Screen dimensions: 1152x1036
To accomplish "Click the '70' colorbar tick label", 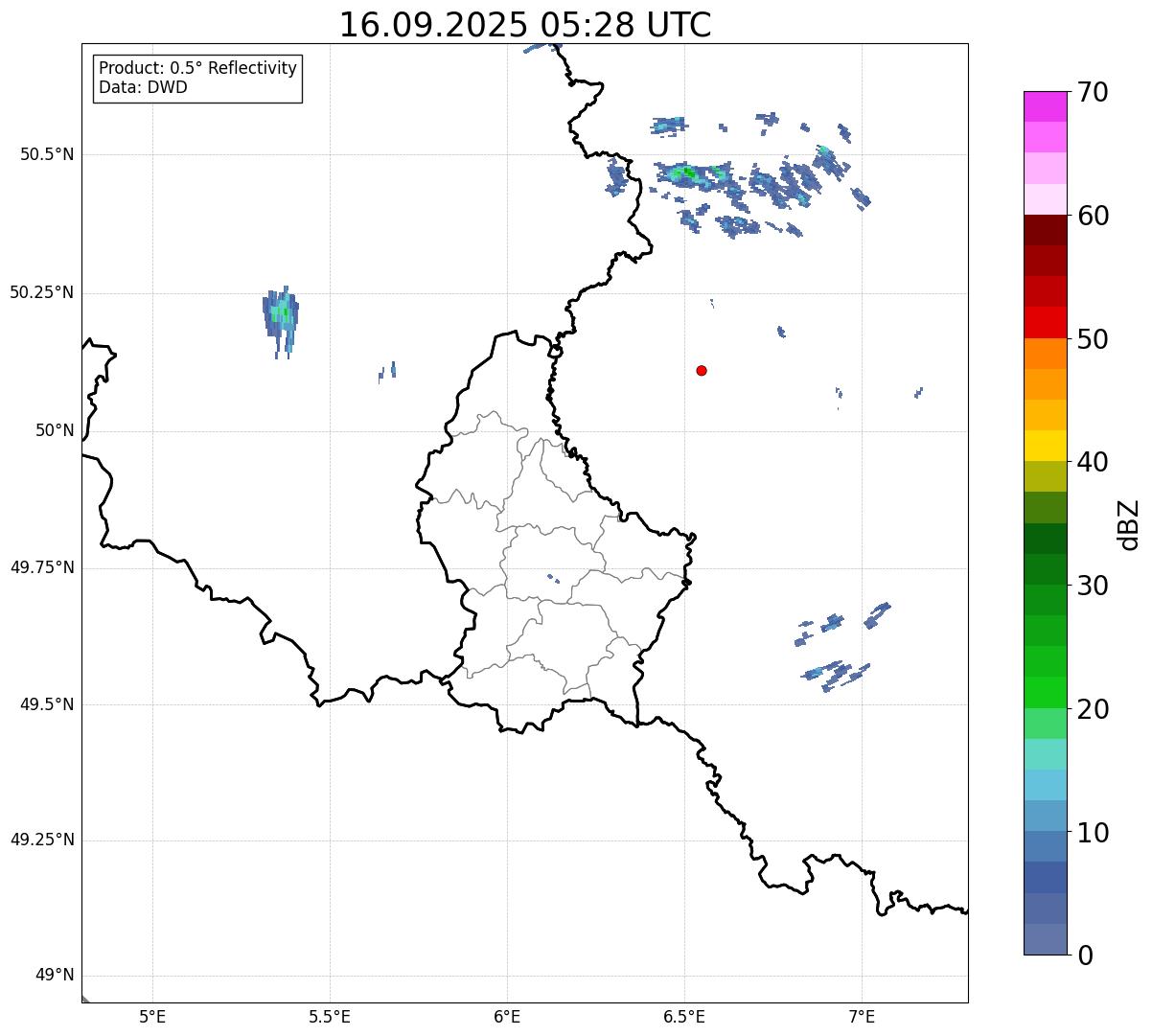I will click(x=1093, y=93).
